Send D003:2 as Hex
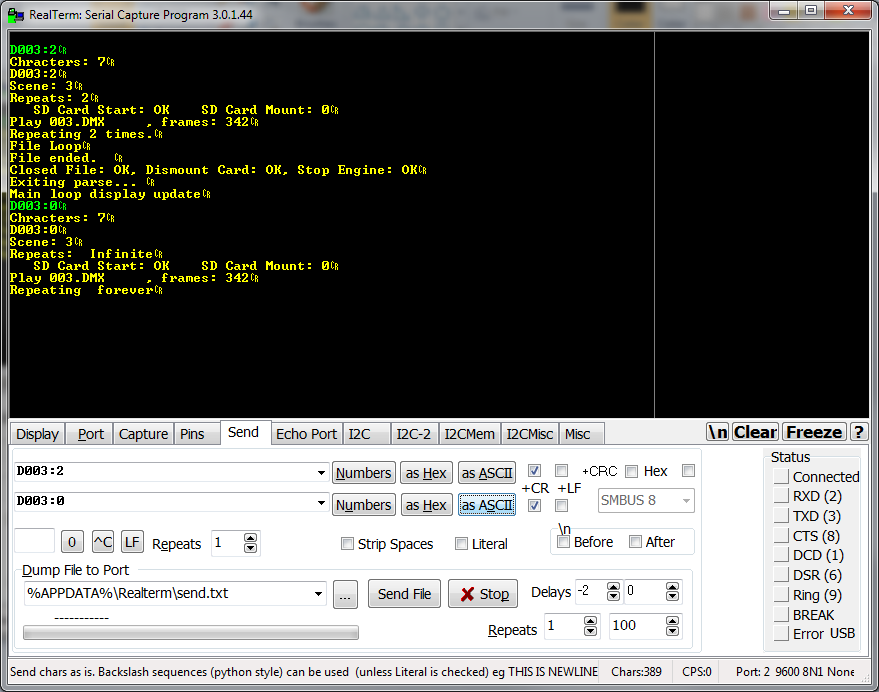879x692 pixels. tap(426, 473)
